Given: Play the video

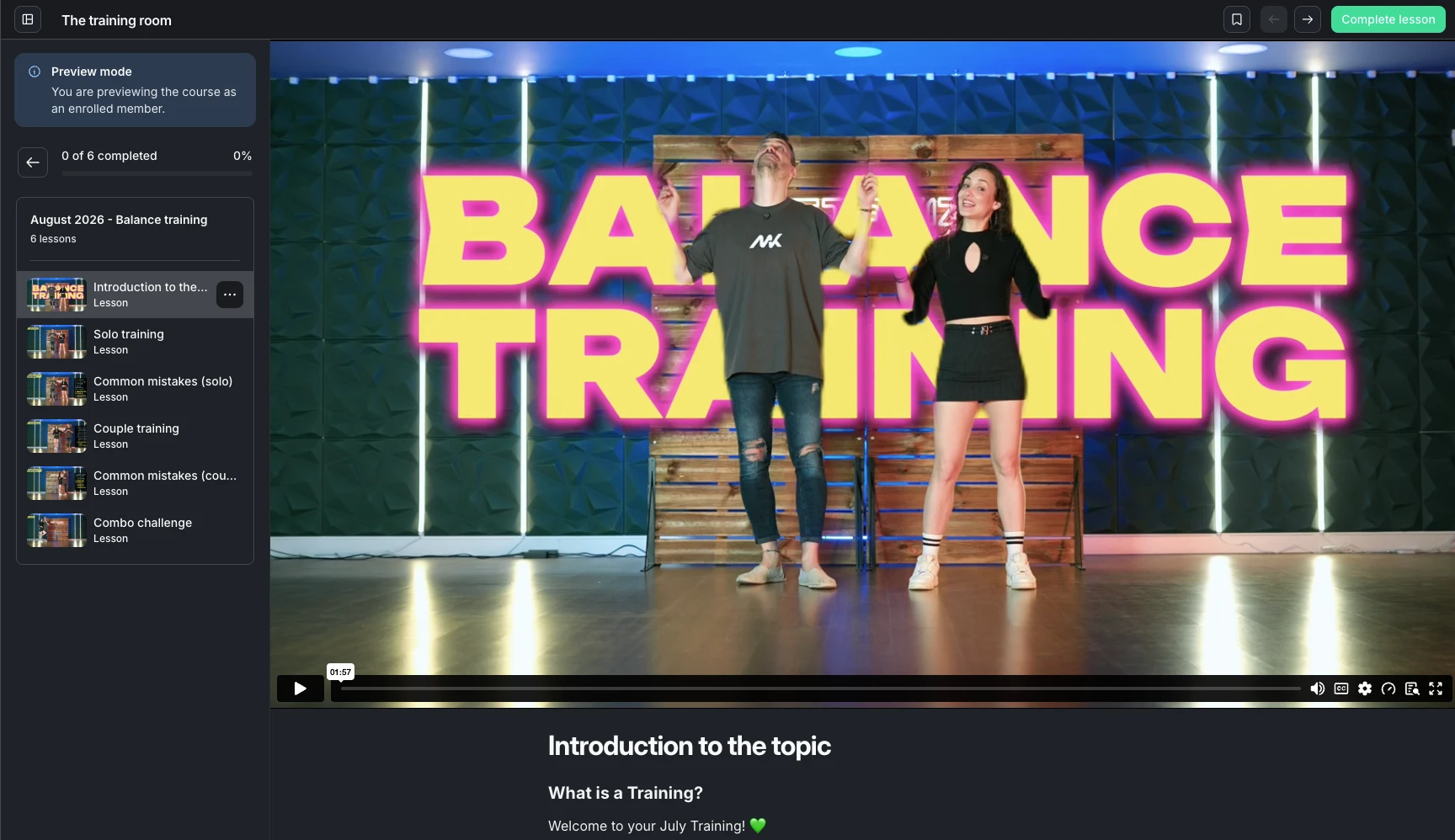Looking at the screenshot, I should tap(301, 688).
